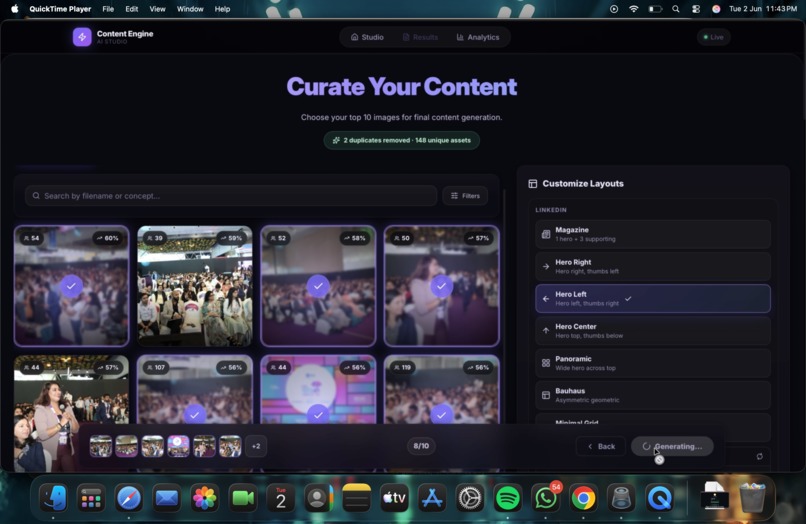Open Apple TV from the Dock
The height and width of the screenshot is (524, 806).
click(x=394, y=498)
